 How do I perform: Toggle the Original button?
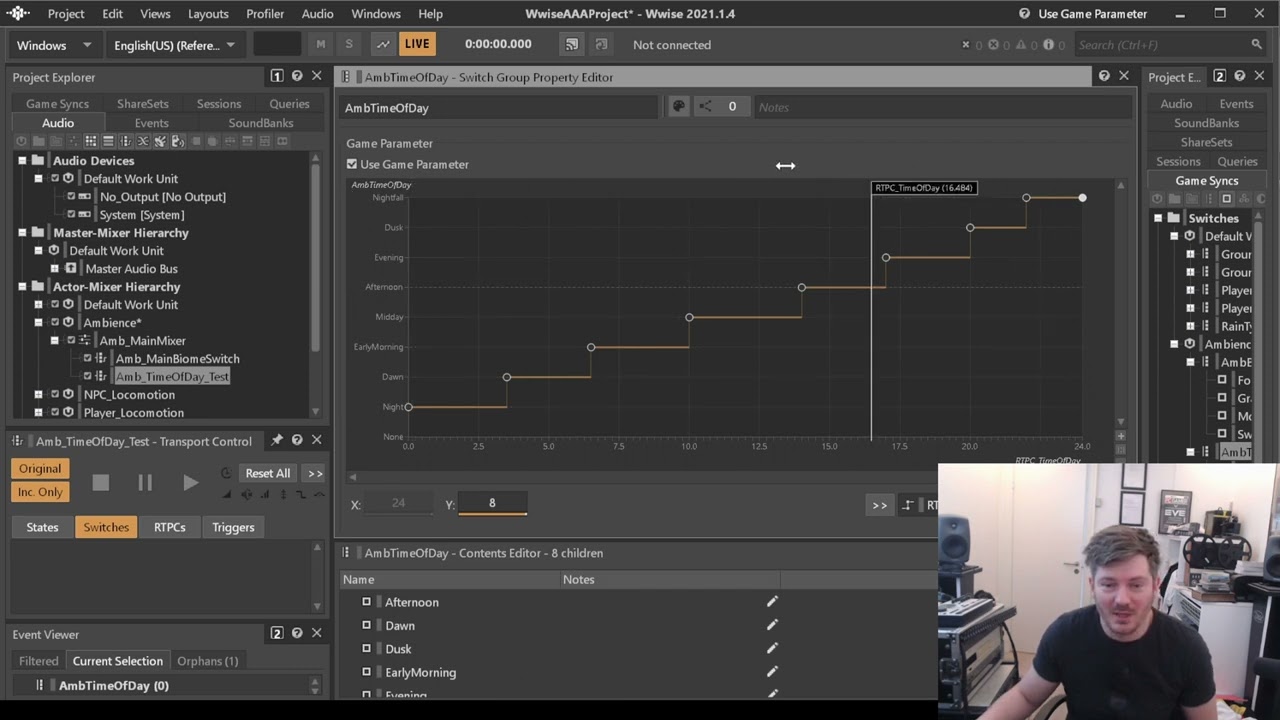click(x=40, y=468)
